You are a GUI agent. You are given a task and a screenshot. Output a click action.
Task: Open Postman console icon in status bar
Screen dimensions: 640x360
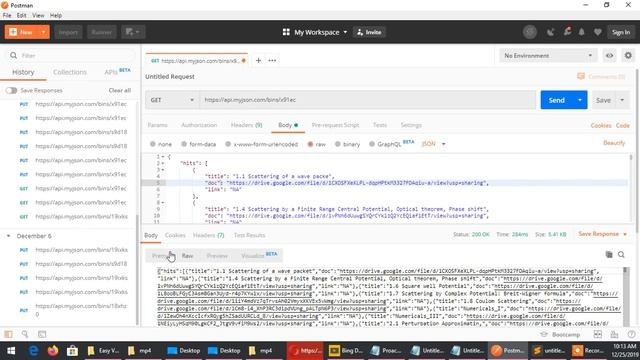(x=42, y=334)
